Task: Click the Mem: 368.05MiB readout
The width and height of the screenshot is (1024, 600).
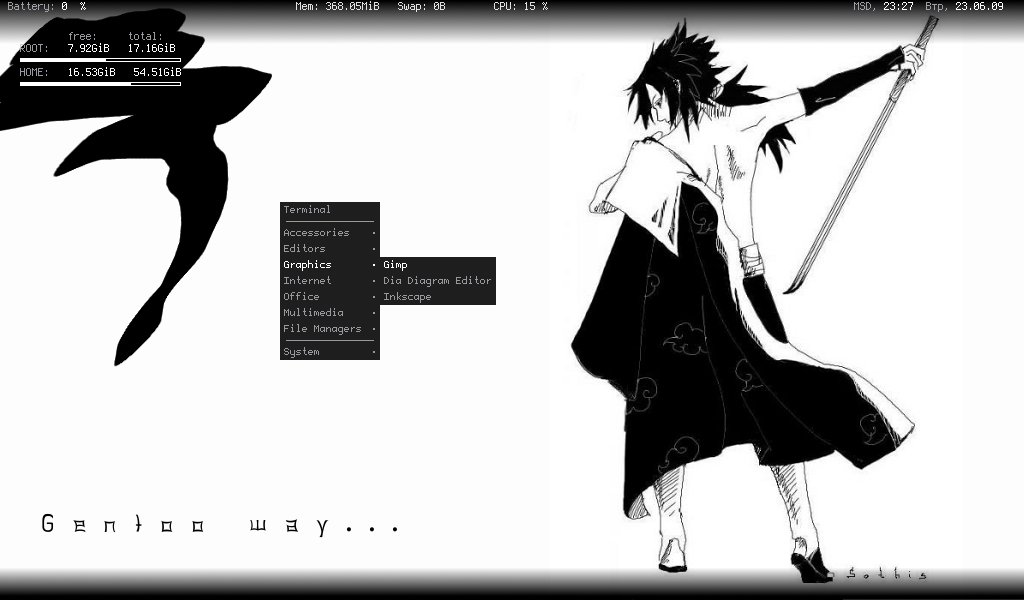Action: click(x=337, y=7)
